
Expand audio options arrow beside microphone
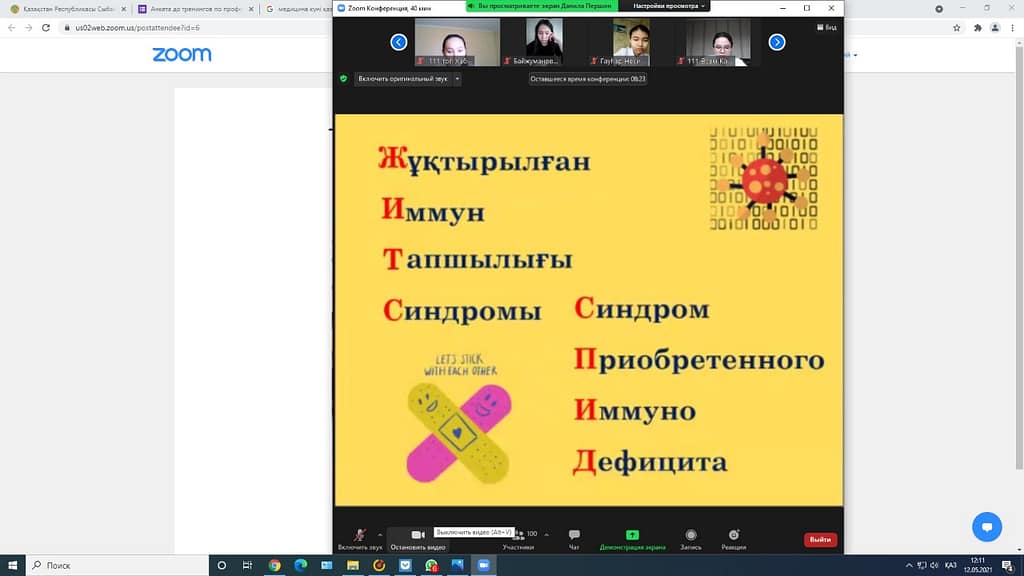(x=379, y=534)
